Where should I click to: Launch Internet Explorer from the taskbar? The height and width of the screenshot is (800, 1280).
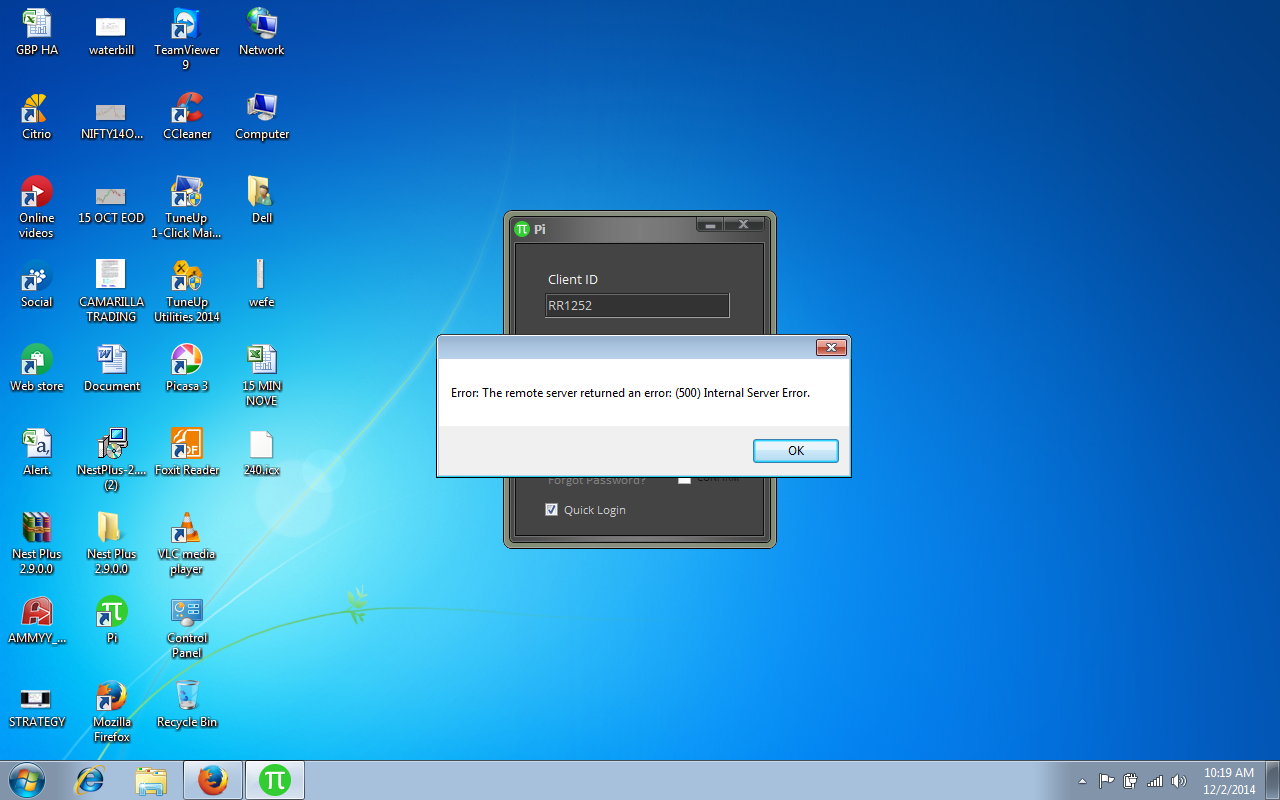(x=89, y=780)
